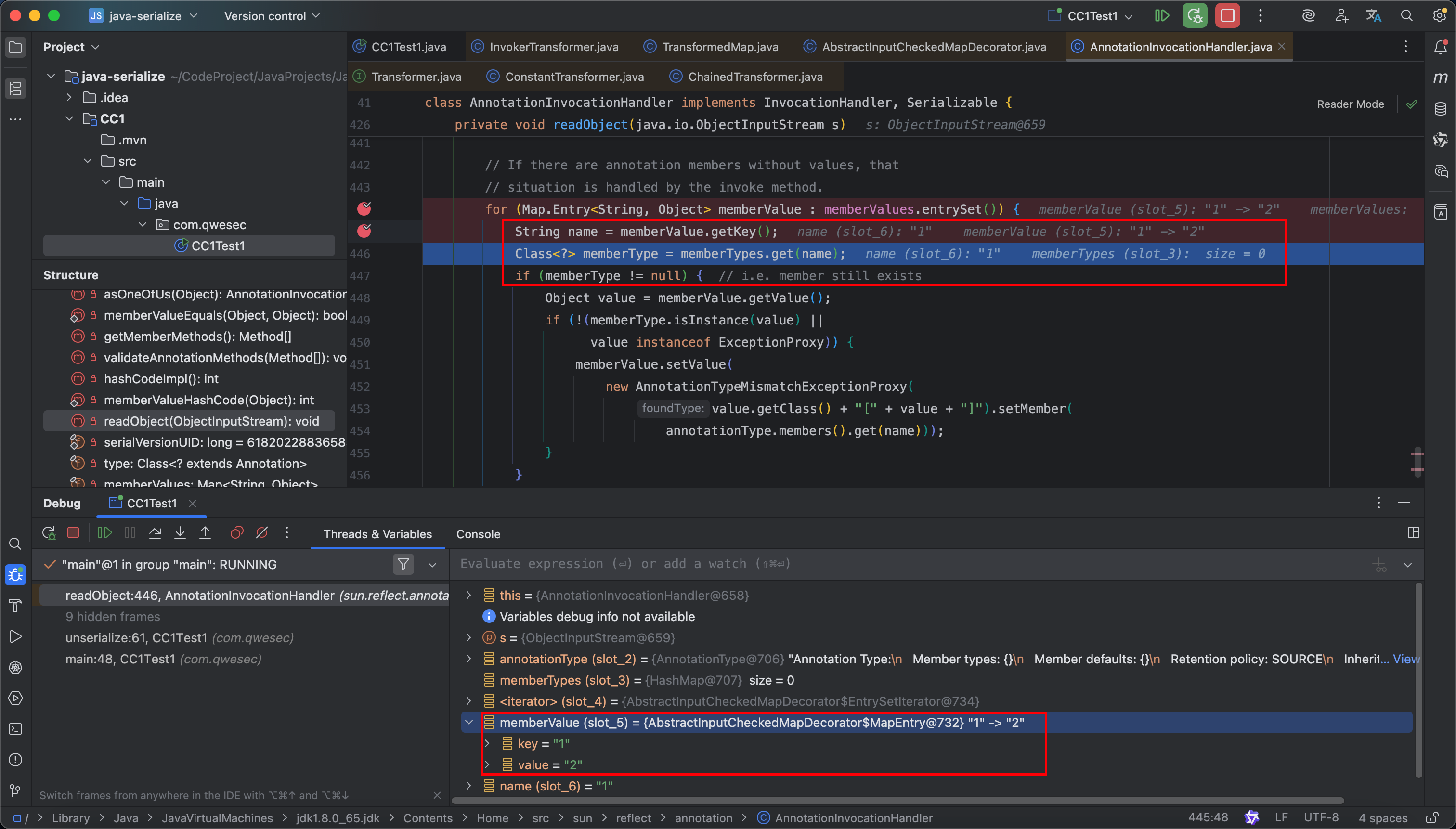1456x829 pixels.
Task: Resume program in debug toolbar
Action: point(105,533)
